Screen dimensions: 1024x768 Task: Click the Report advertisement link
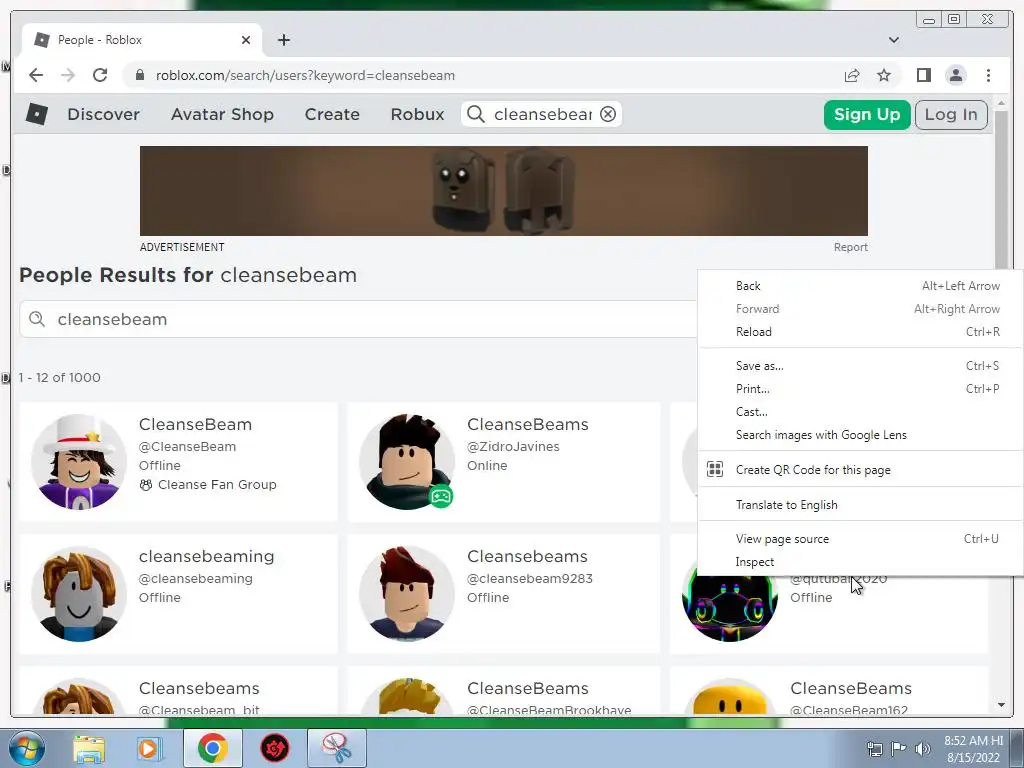[850, 247]
